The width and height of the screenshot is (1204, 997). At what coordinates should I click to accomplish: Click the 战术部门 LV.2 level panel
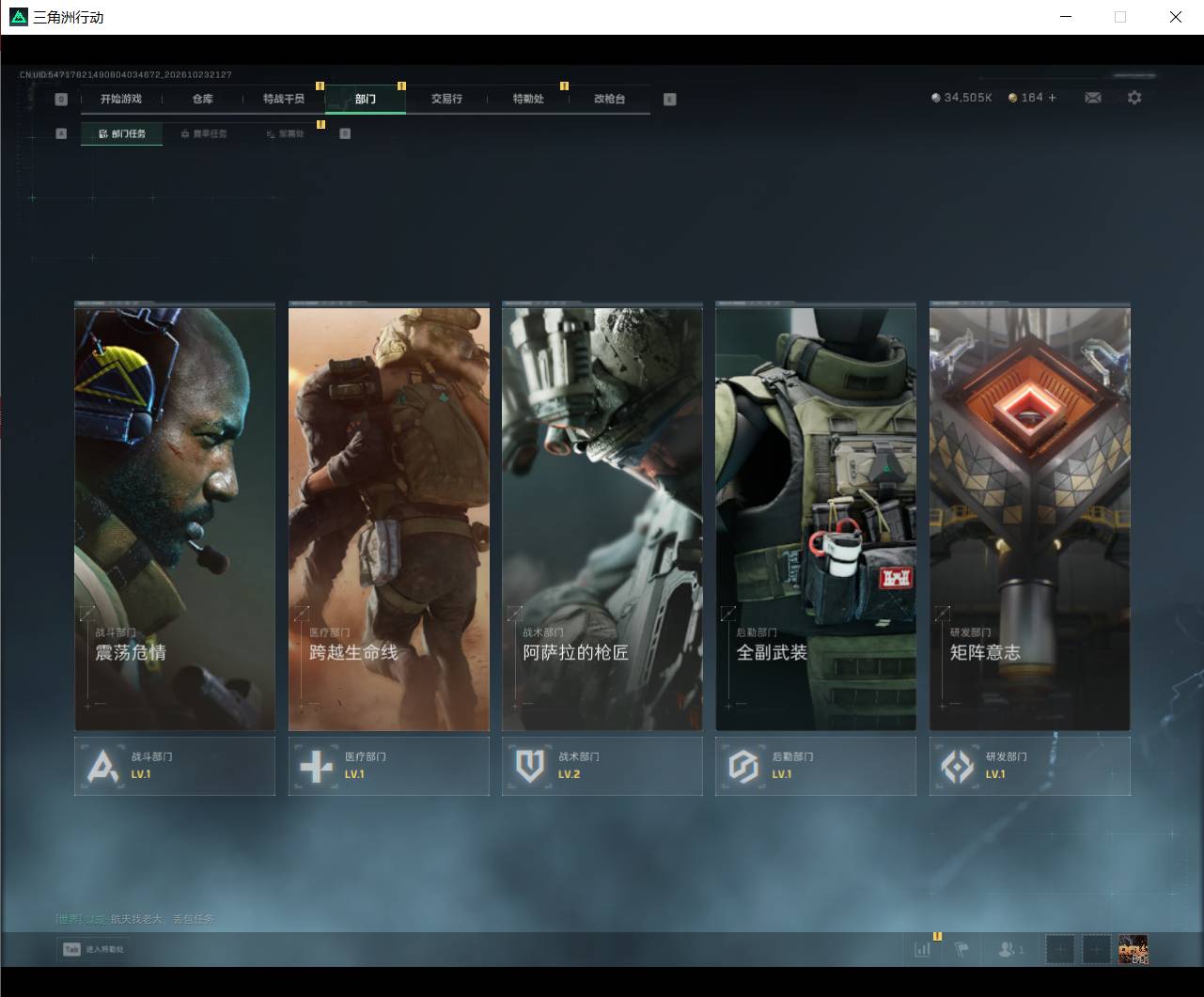coord(602,766)
